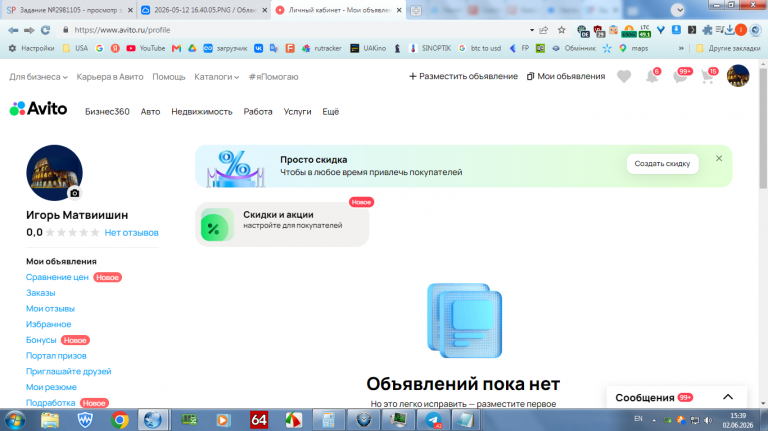Open 'Мои объявления' in header

click(566, 76)
